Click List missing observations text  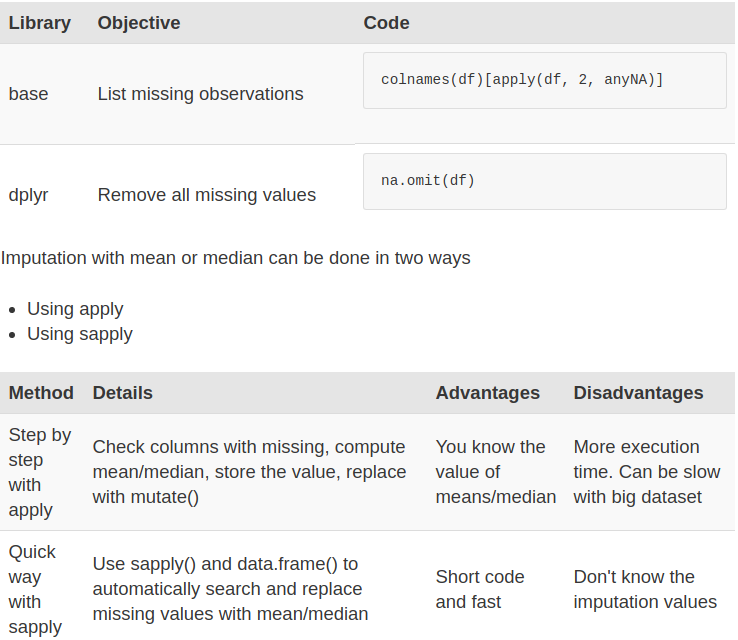(201, 94)
